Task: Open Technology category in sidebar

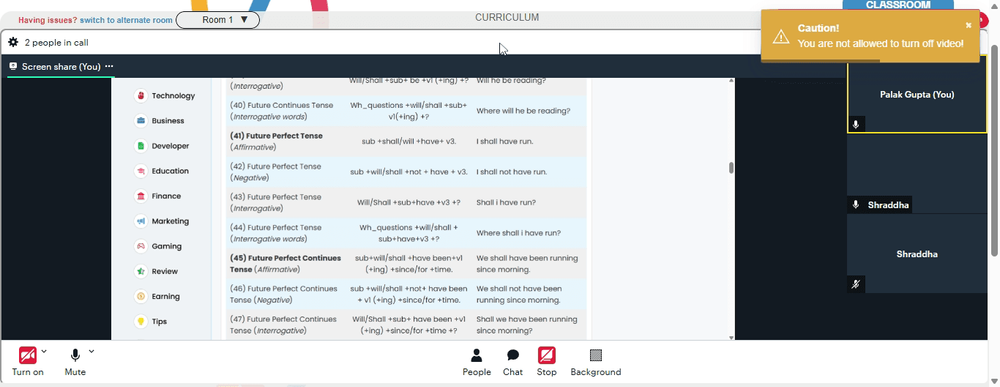Action: [165, 96]
